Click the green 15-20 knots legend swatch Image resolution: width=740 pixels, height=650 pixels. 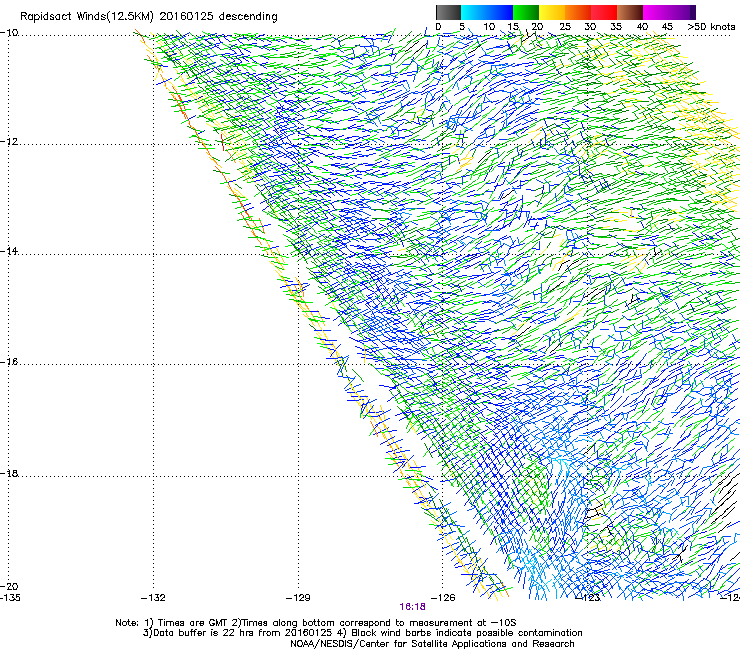click(526, 12)
